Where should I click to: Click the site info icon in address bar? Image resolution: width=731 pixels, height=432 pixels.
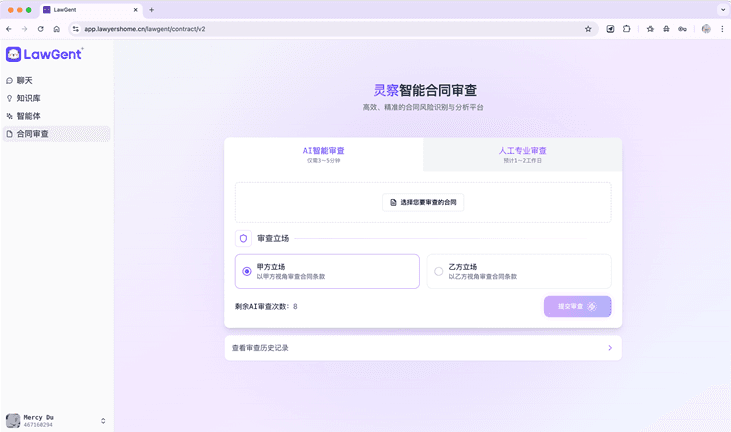(x=76, y=29)
